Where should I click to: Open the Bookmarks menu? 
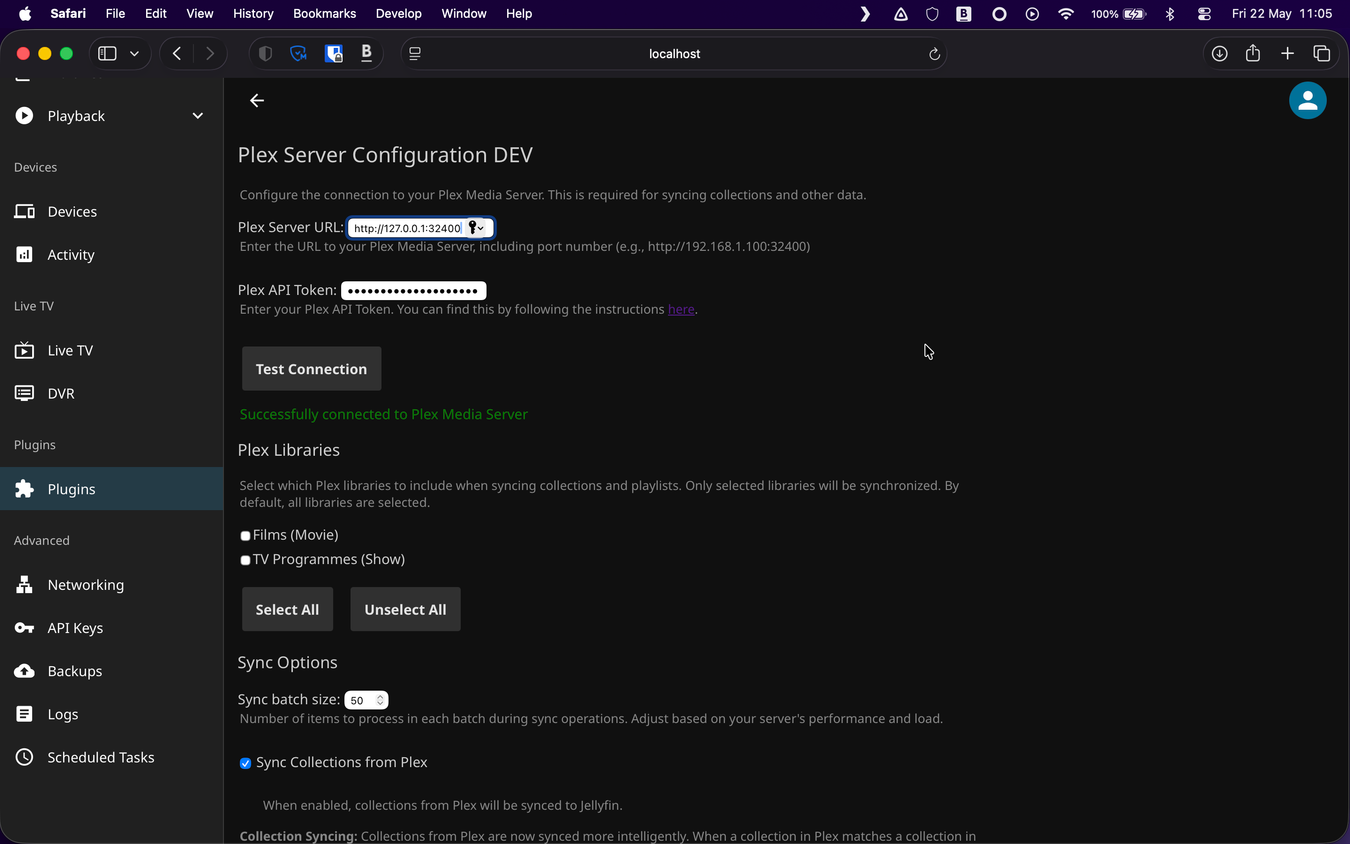pos(325,14)
